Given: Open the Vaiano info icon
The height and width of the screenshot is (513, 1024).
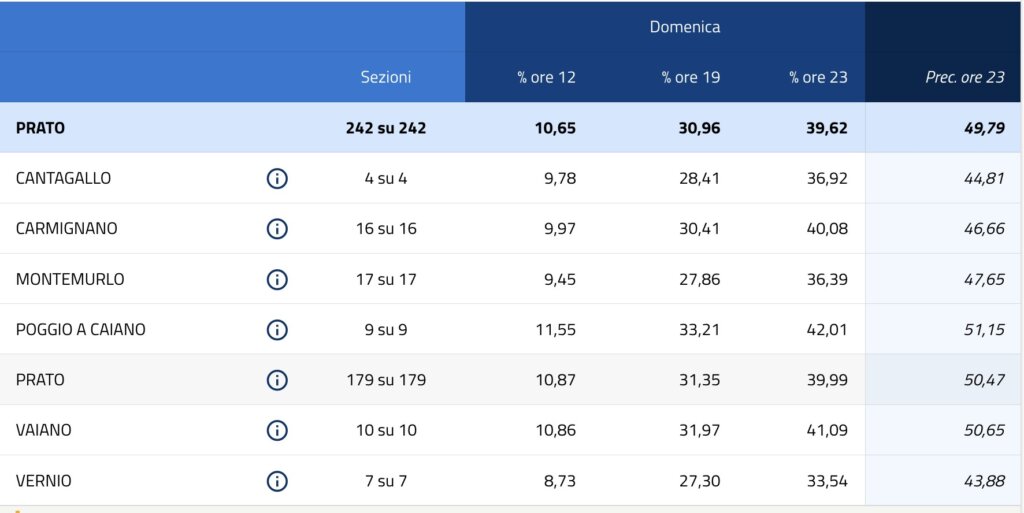Looking at the screenshot, I should point(277,431).
